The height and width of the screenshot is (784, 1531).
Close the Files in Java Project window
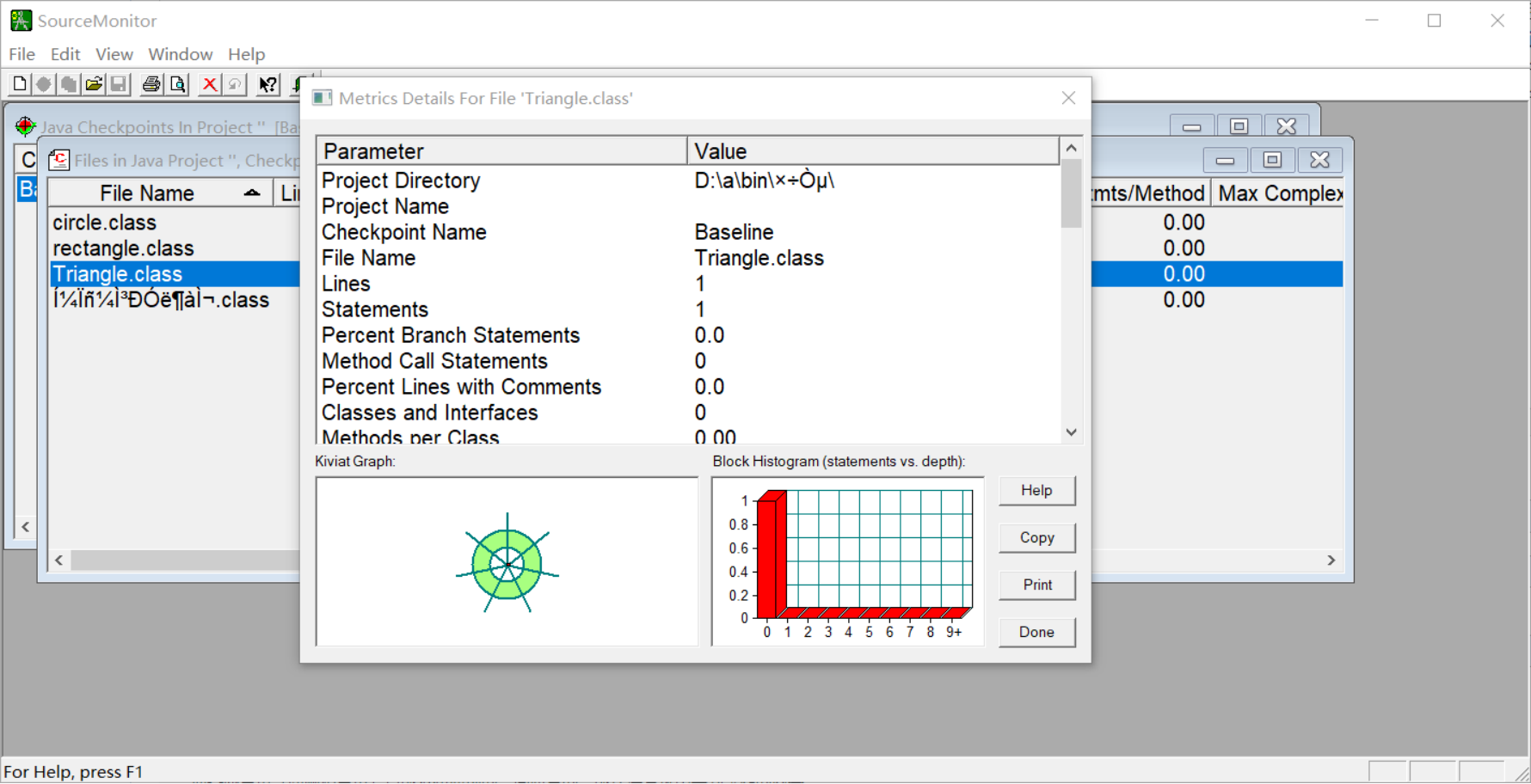[x=1319, y=160]
